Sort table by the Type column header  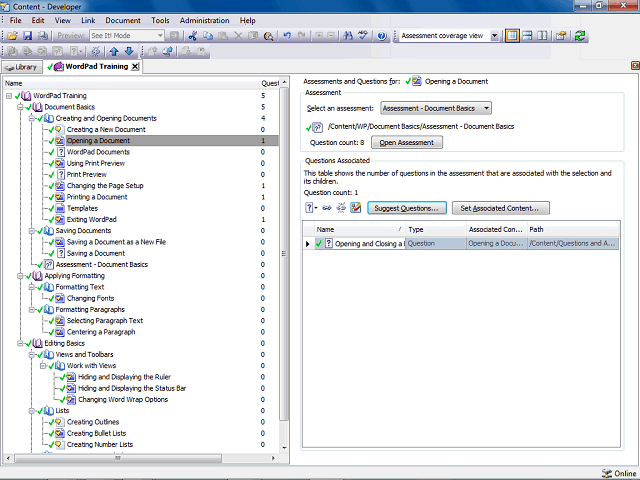pyautogui.click(x=436, y=229)
